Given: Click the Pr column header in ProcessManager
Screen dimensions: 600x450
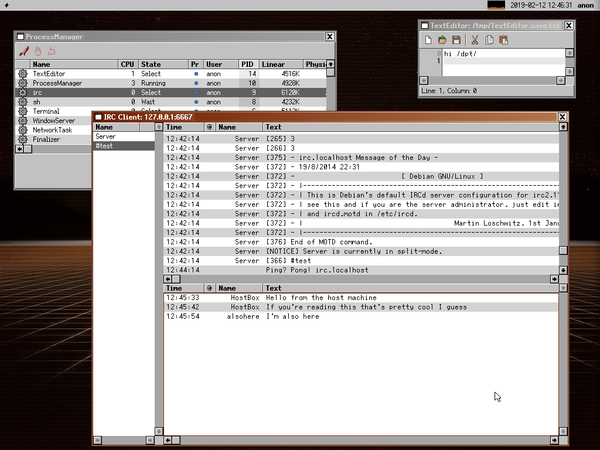Looking at the screenshot, I should tap(195, 64).
